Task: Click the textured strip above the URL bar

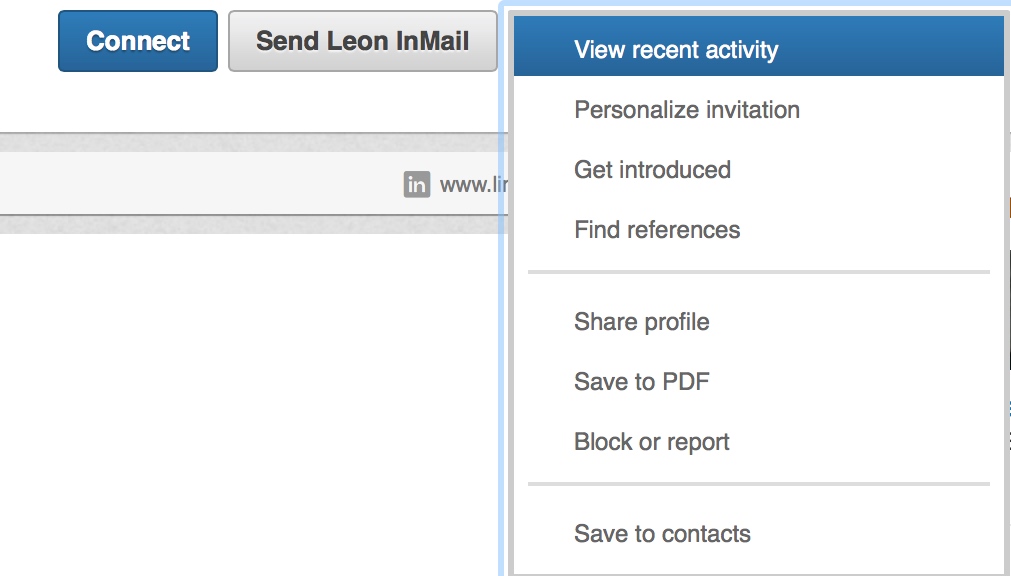Action: tap(251, 143)
